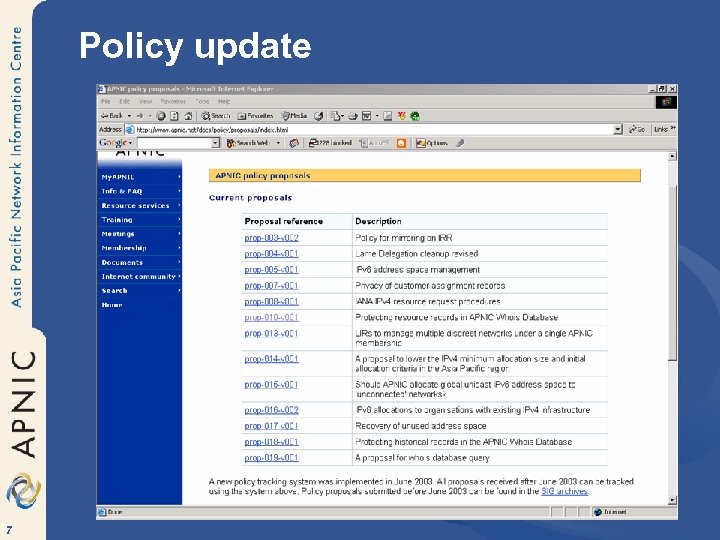The height and width of the screenshot is (540, 720).
Task: Open the Help menu
Action: click(x=224, y=101)
